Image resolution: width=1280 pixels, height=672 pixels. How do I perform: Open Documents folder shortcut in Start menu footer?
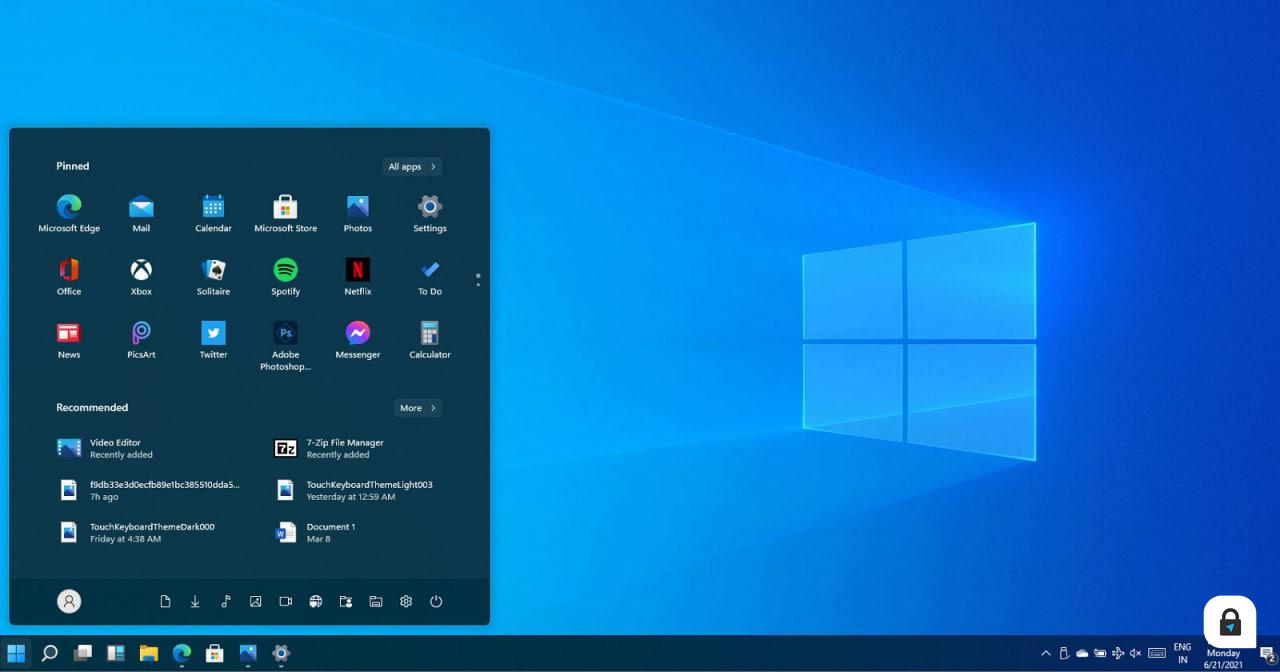click(166, 601)
